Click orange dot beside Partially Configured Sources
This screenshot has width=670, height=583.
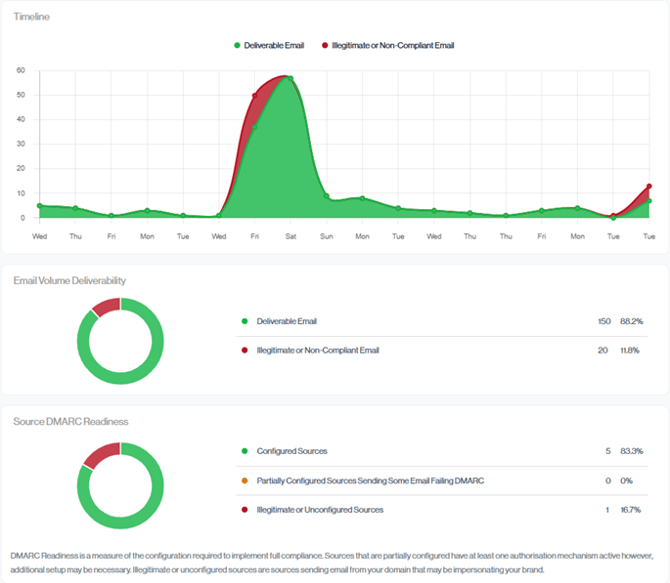coord(243,481)
